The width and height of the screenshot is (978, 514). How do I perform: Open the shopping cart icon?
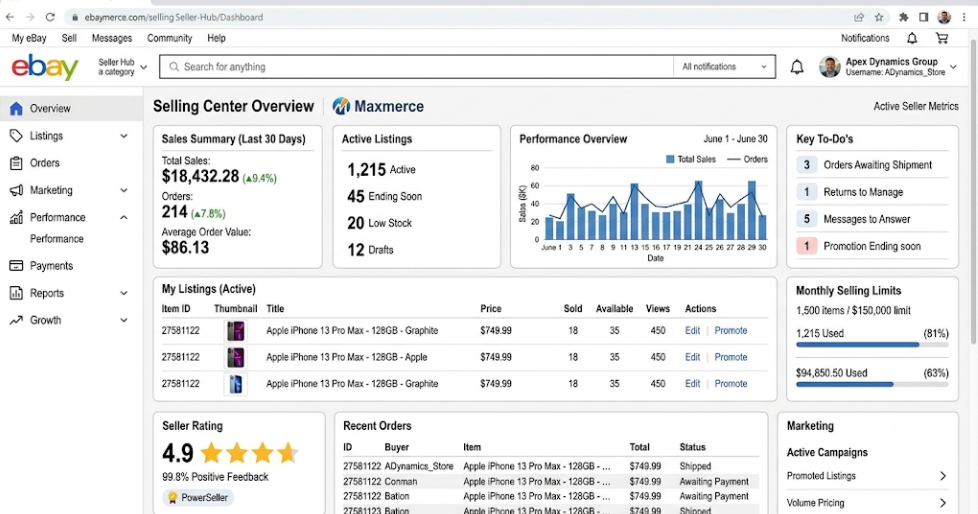coord(942,38)
